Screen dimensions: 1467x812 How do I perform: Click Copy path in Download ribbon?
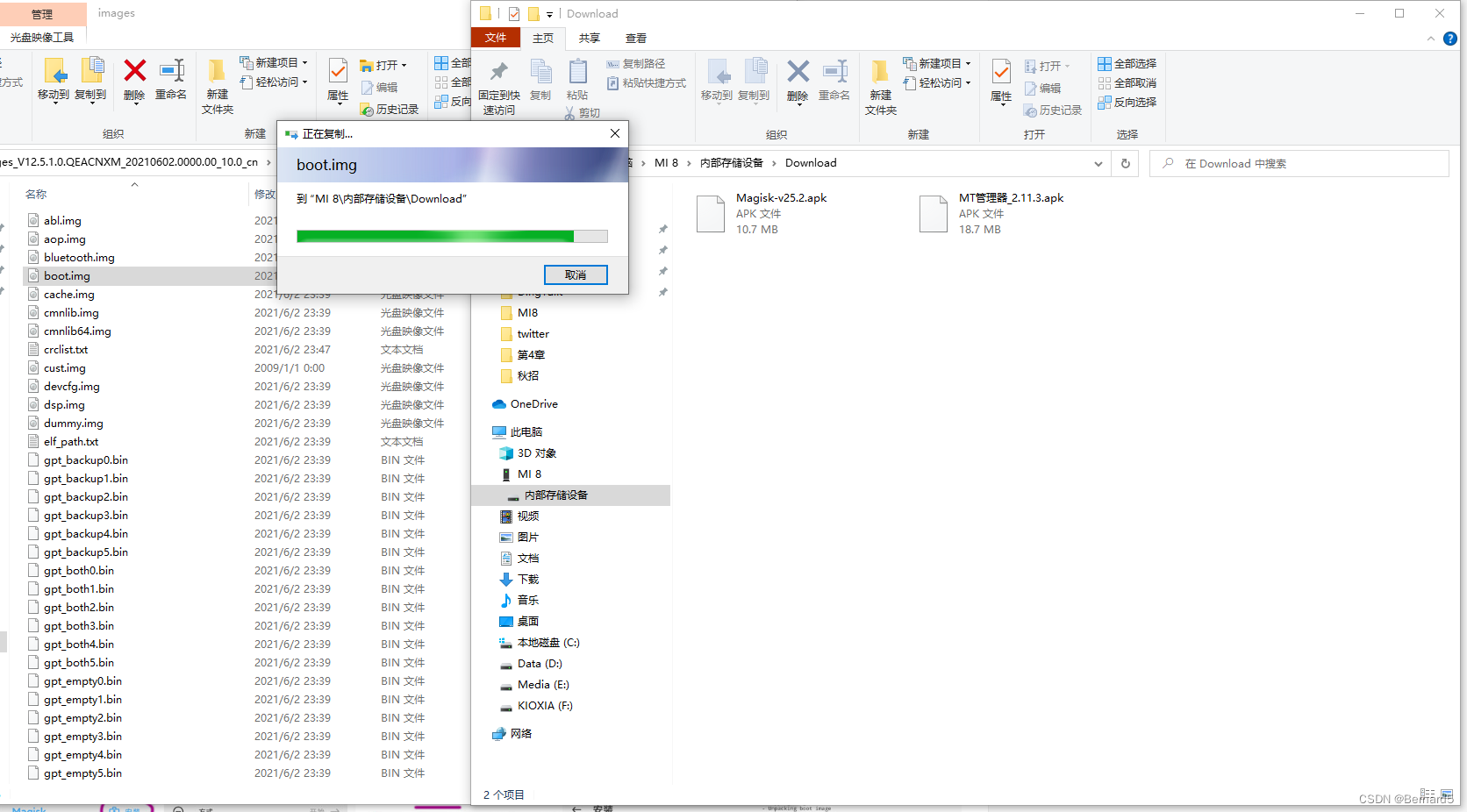click(x=636, y=64)
